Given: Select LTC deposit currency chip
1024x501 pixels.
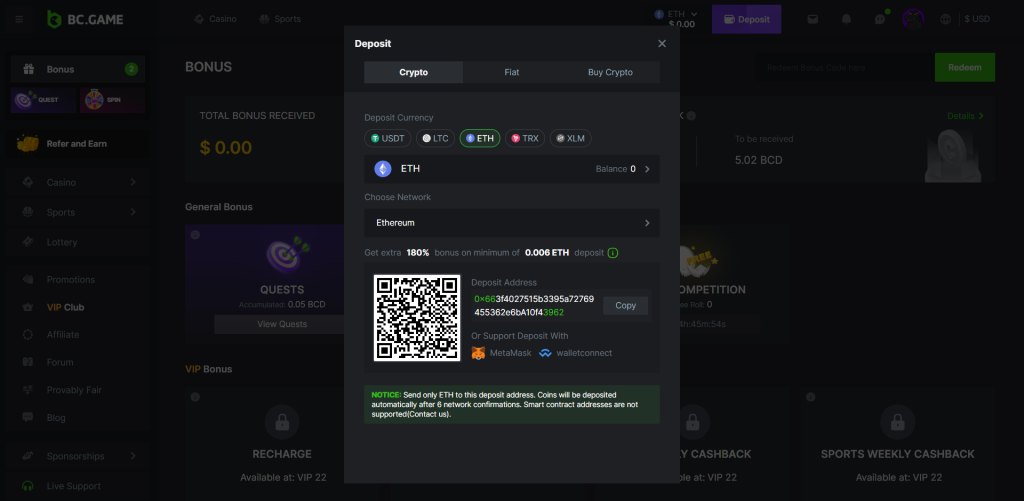Looking at the screenshot, I should coord(435,138).
